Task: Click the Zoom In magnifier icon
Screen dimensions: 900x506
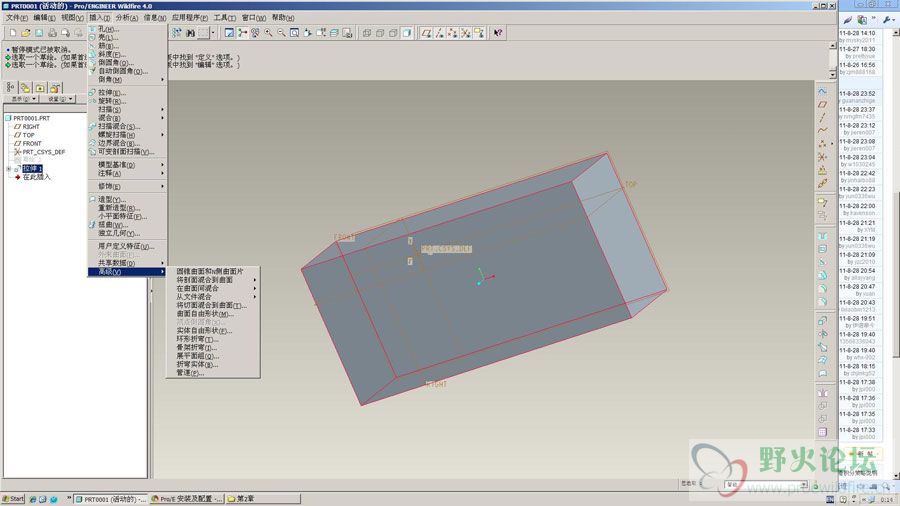Action: [268, 33]
